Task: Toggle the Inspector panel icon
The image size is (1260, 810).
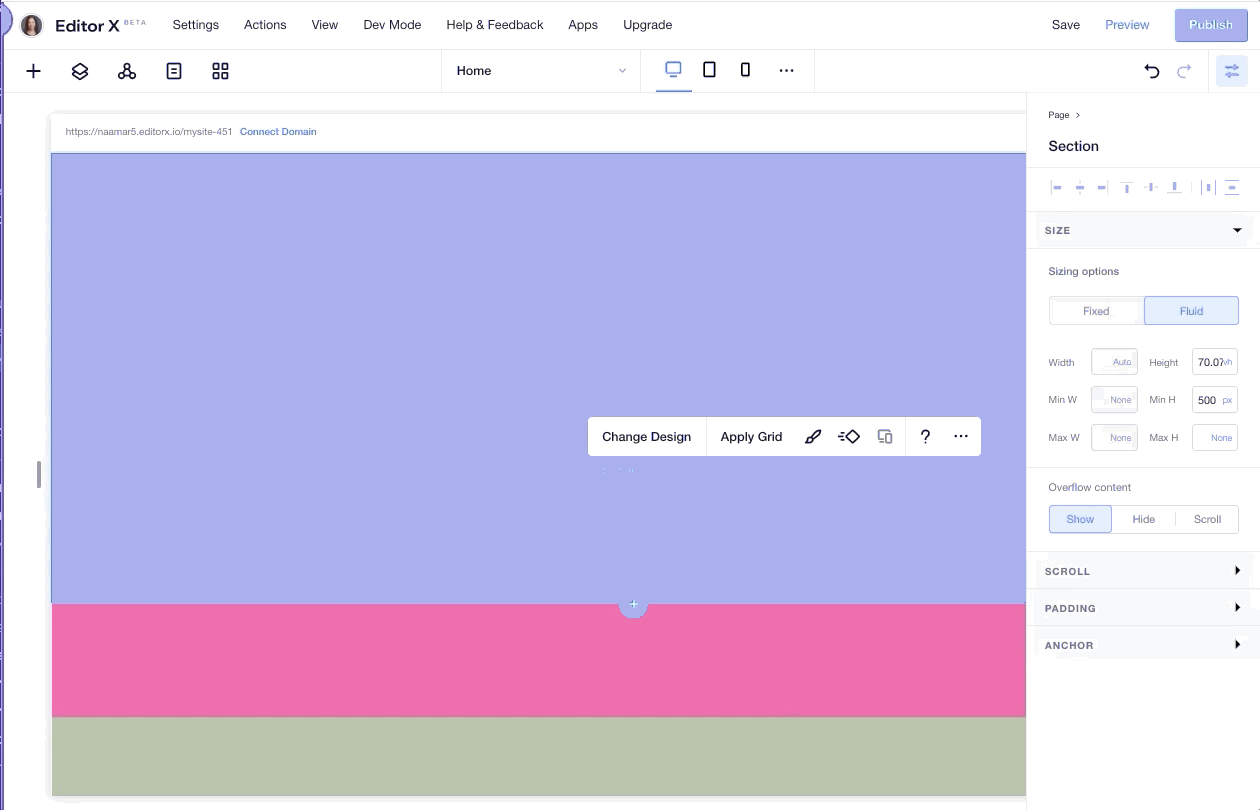Action: coord(1232,71)
